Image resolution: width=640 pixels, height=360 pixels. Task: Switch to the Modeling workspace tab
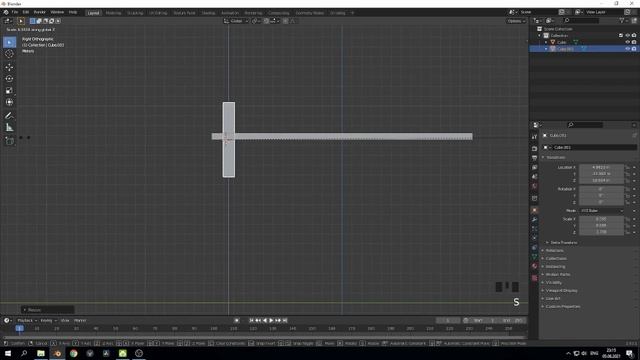113,13
